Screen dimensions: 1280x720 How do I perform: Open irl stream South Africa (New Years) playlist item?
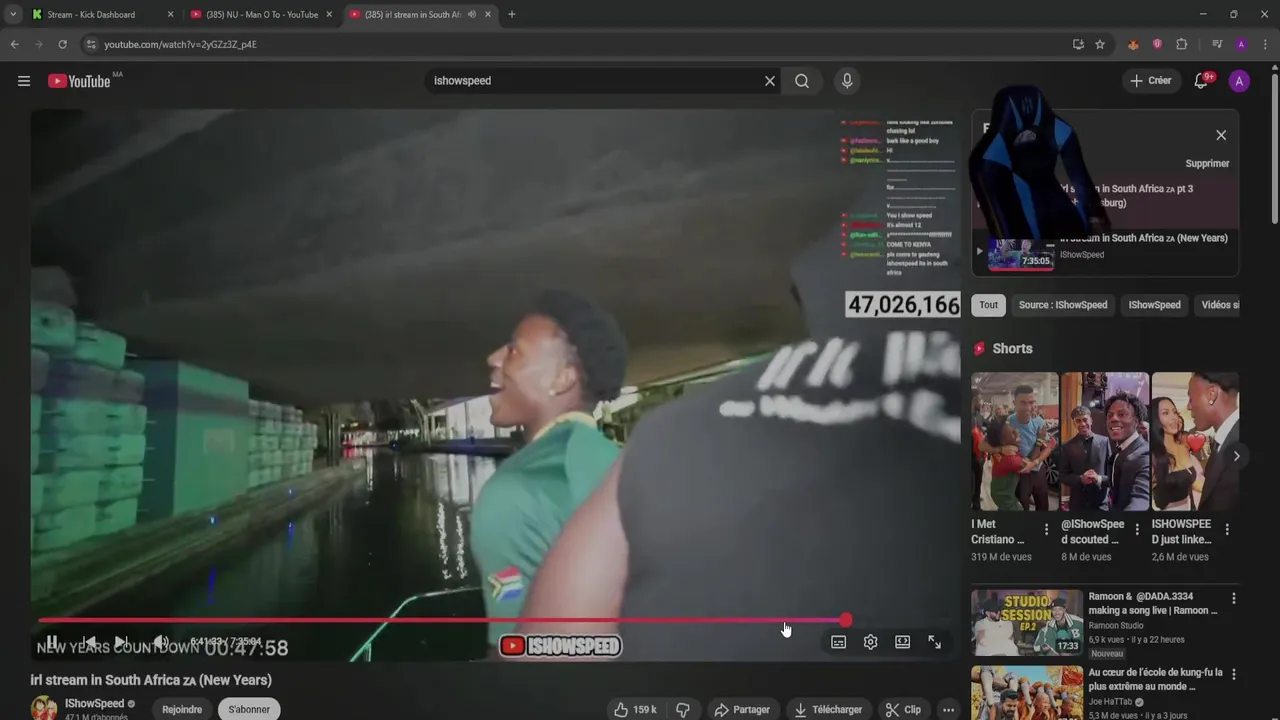click(x=1107, y=254)
